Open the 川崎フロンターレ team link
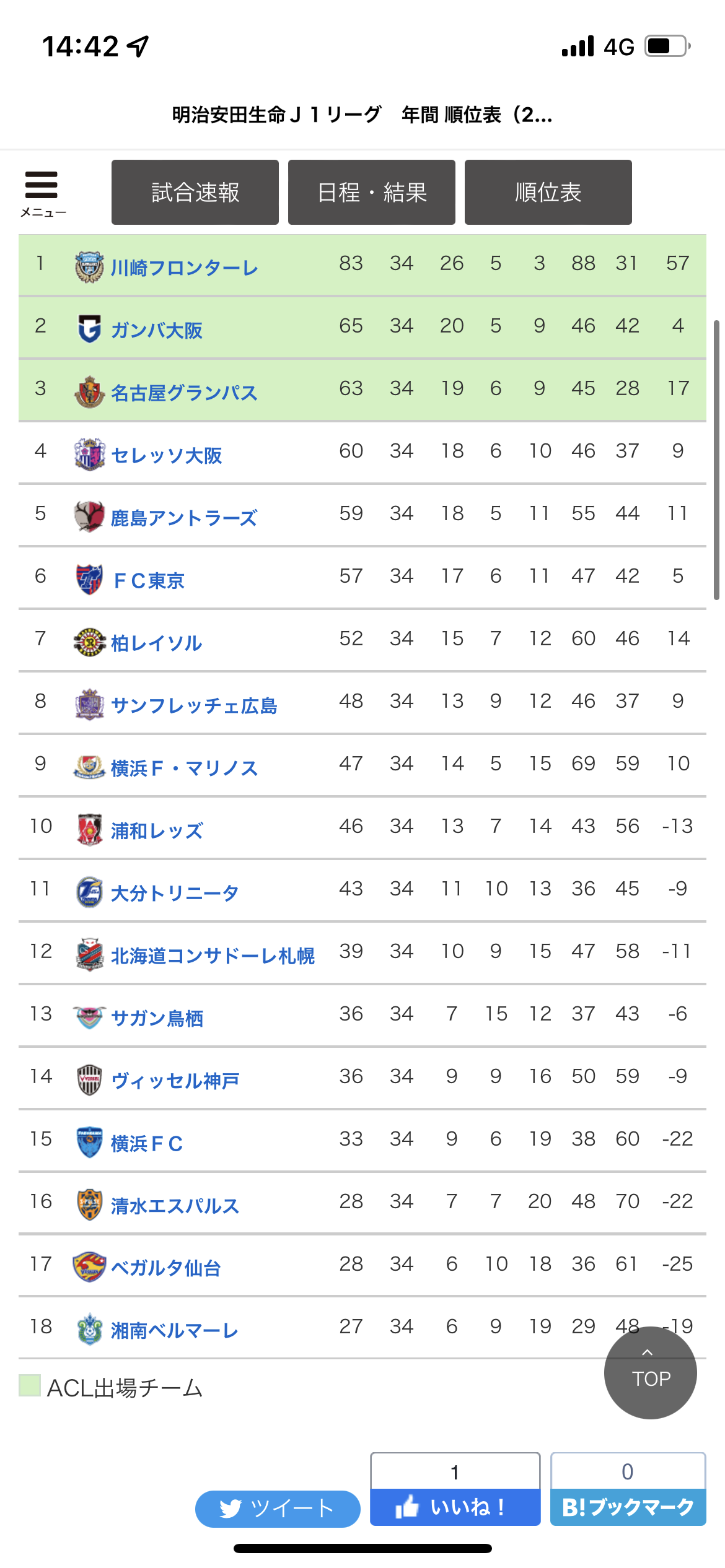This screenshot has height=1568, width=725. pos(185,268)
